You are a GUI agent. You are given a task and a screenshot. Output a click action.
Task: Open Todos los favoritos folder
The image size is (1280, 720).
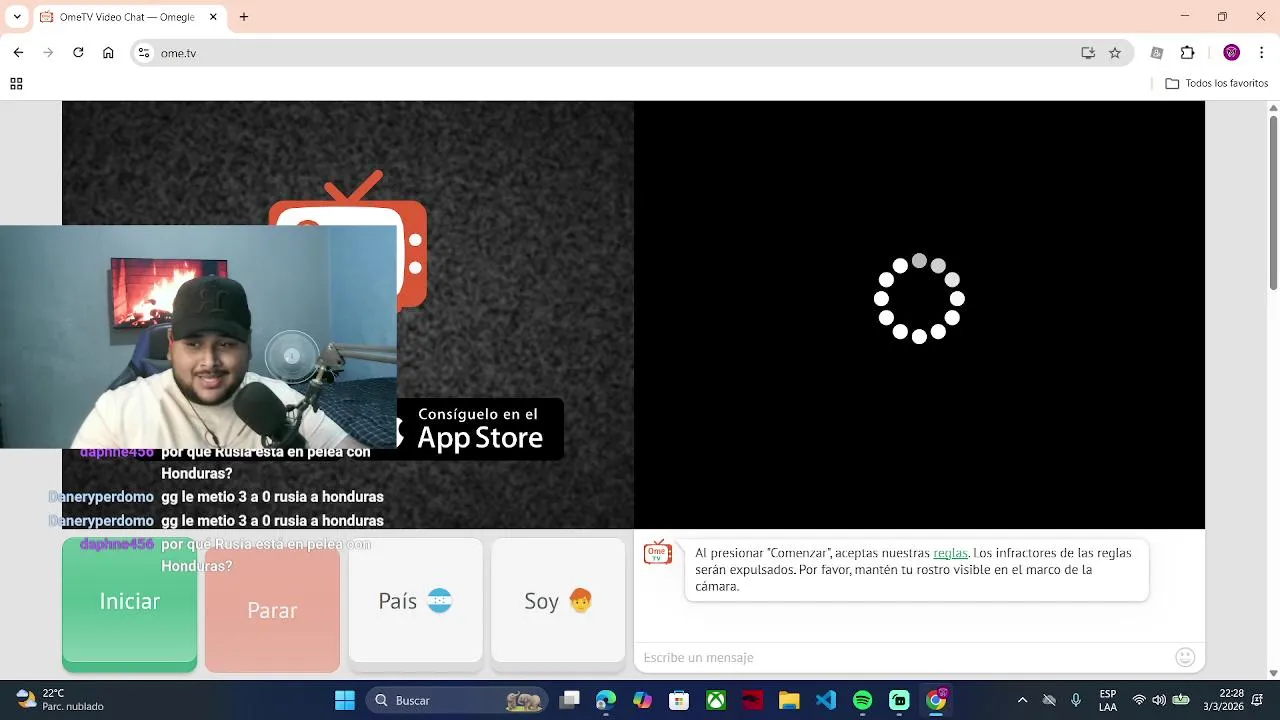pos(1217,84)
